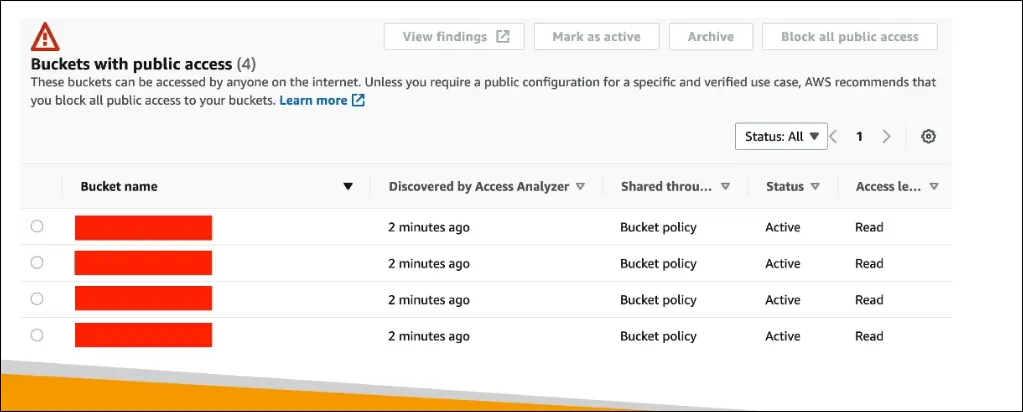Sort by Bucket name column arrow
This screenshot has width=1023, height=412.
coord(348,187)
